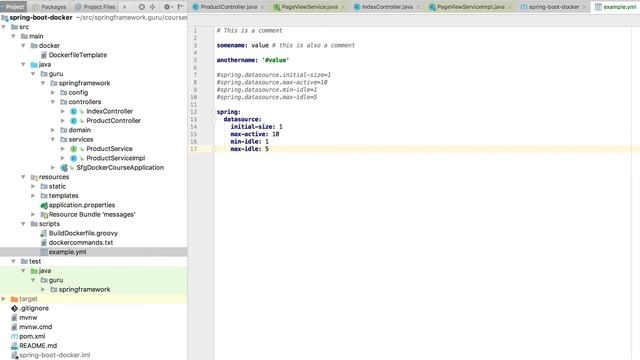Click the Scroll from Source target icon
This screenshot has width=640, height=360.
pyautogui.click(x=142, y=7)
